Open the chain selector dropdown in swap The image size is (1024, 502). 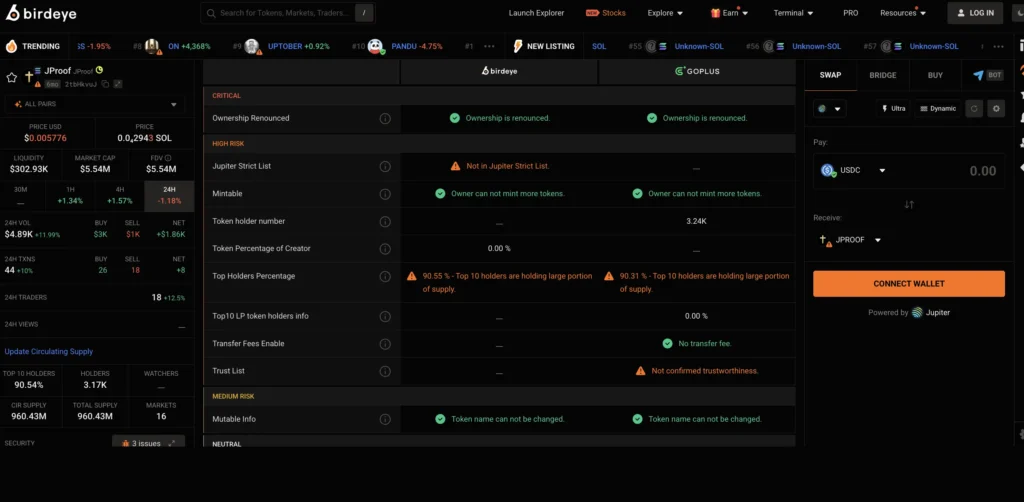tap(829, 108)
